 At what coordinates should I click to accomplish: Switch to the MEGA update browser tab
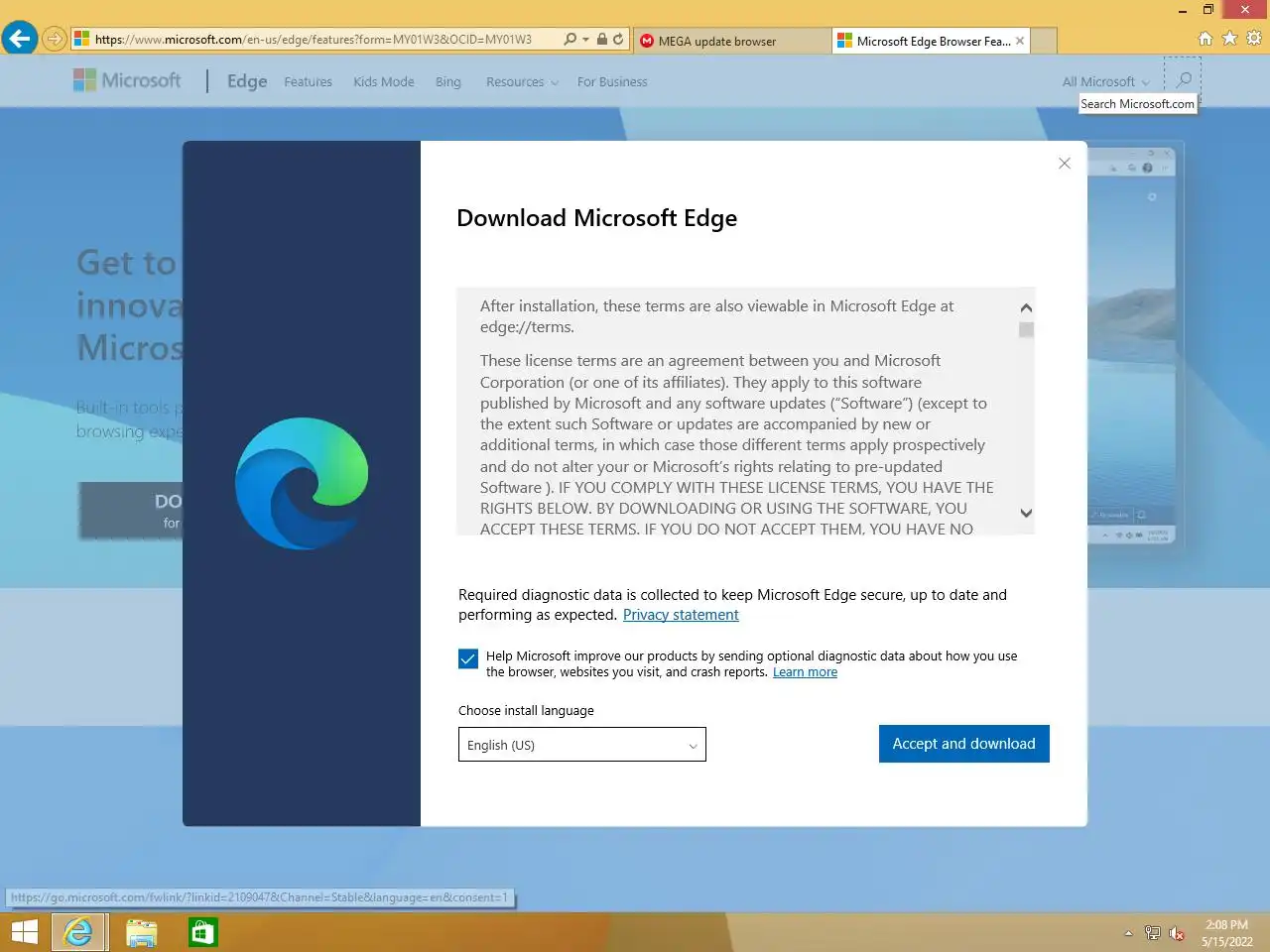(732, 41)
